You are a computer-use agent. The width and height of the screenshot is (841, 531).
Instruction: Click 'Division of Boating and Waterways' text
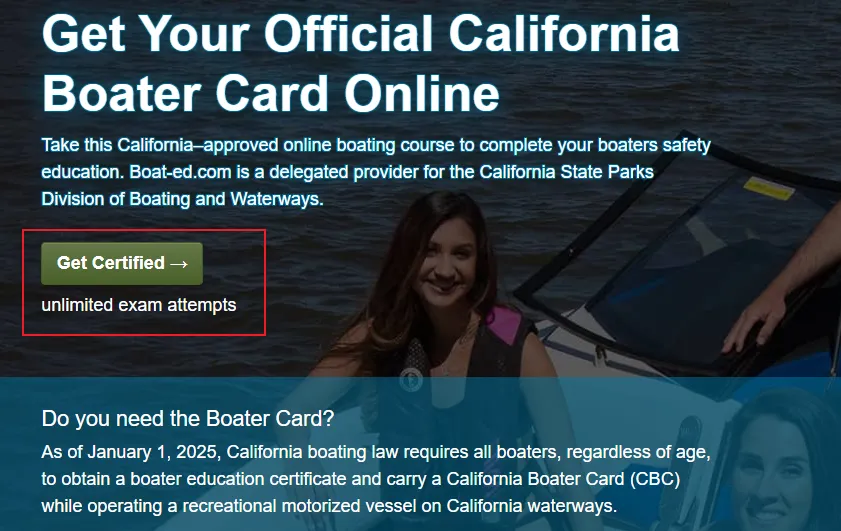click(181, 199)
